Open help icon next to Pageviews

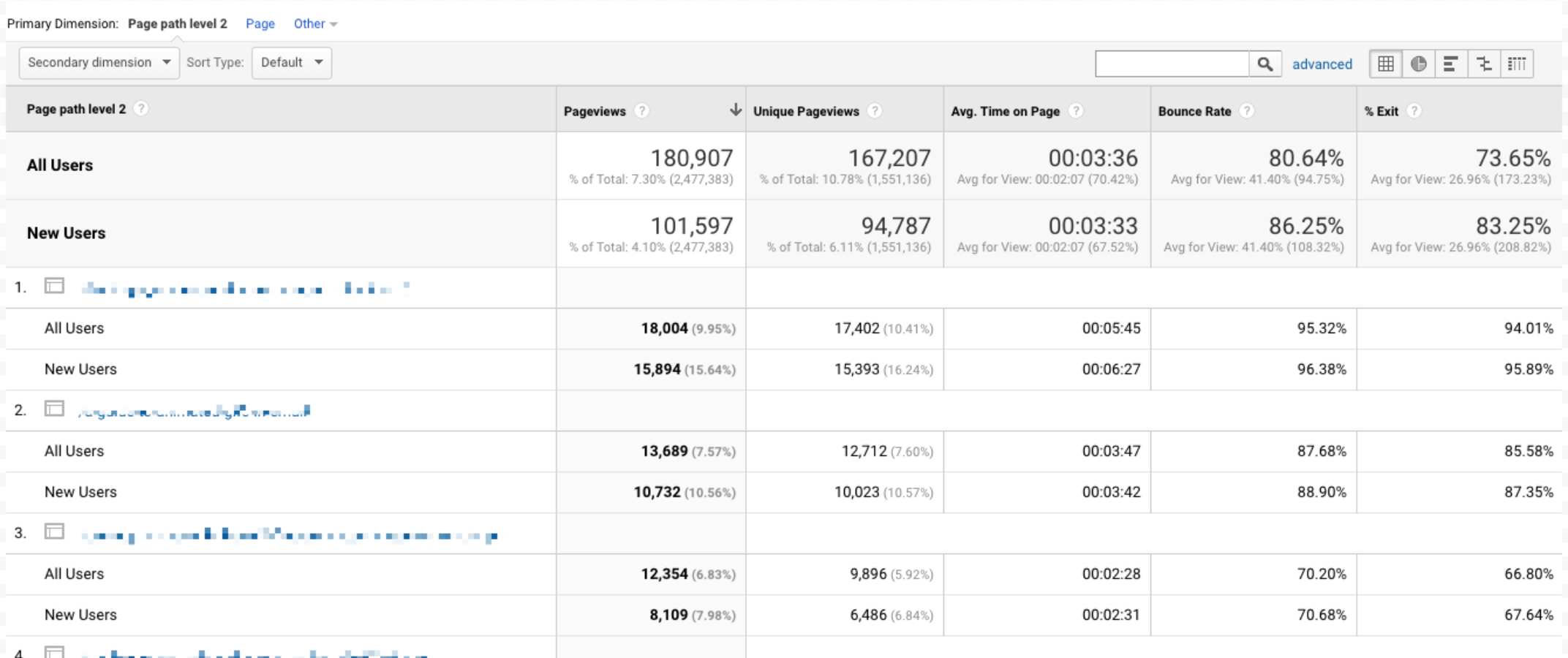pyautogui.click(x=641, y=110)
